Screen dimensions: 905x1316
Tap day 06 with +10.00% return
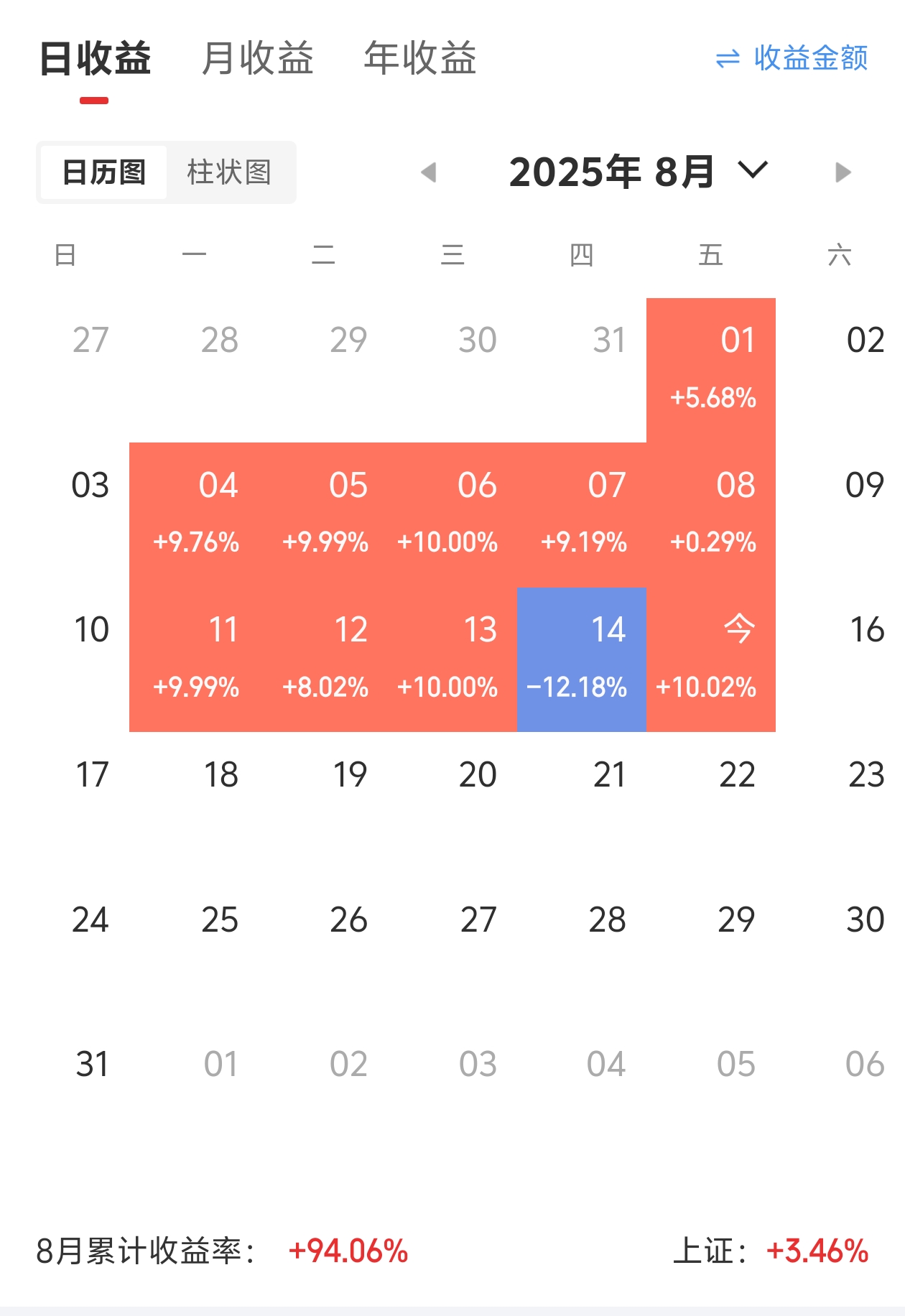(x=452, y=515)
